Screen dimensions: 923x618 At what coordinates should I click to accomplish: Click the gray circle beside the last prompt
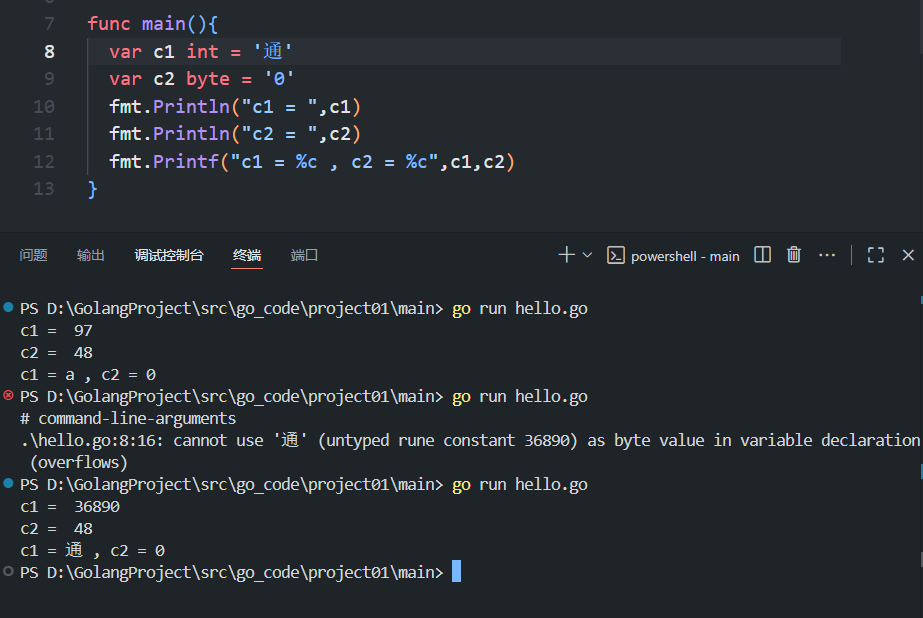coord(9,572)
